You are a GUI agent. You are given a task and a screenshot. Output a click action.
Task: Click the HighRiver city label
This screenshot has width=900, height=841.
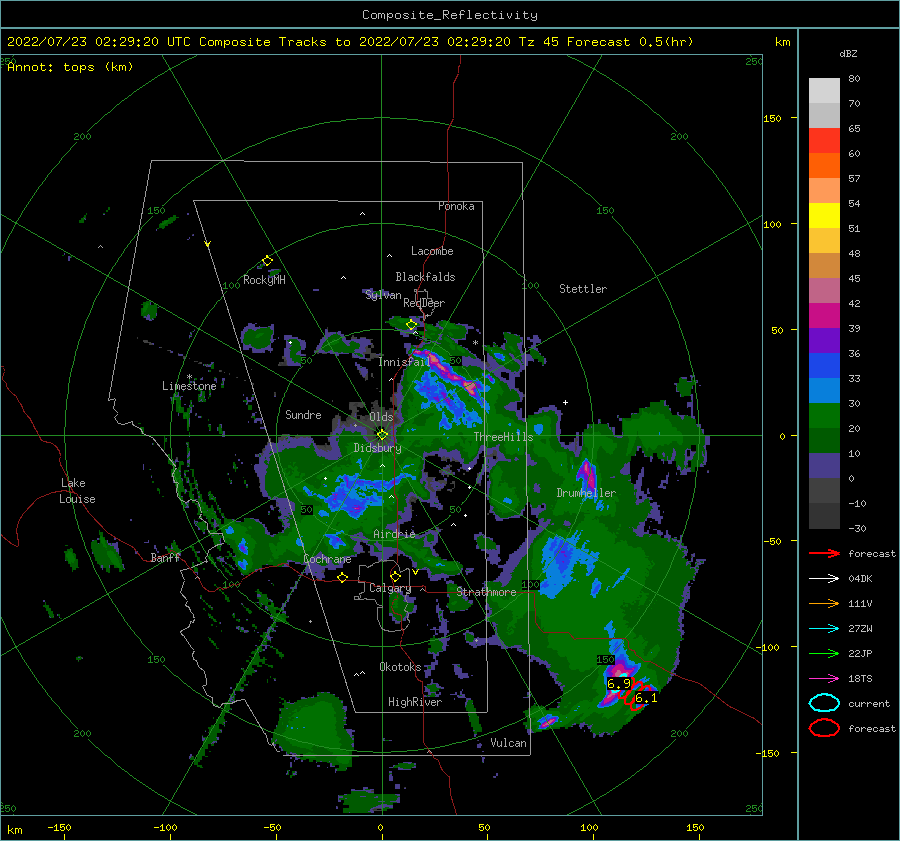(x=415, y=702)
